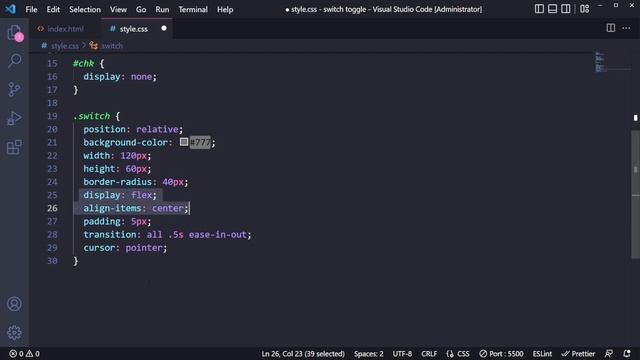Click the vertical editor scrollbar
The width and height of the screenshot is (640, 360).
[x=636, y=195]
